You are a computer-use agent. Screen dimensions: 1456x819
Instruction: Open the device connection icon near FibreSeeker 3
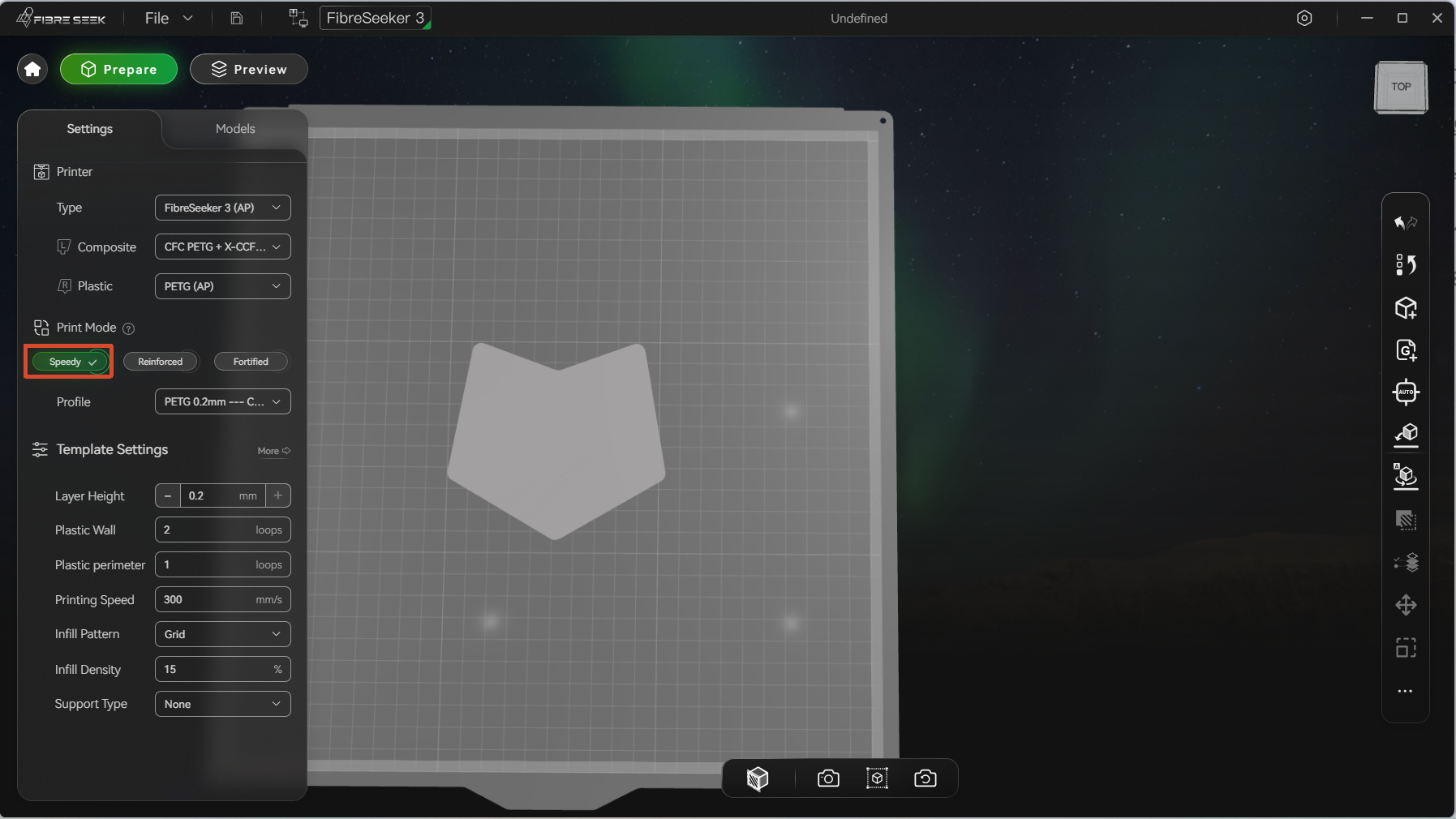299,18
